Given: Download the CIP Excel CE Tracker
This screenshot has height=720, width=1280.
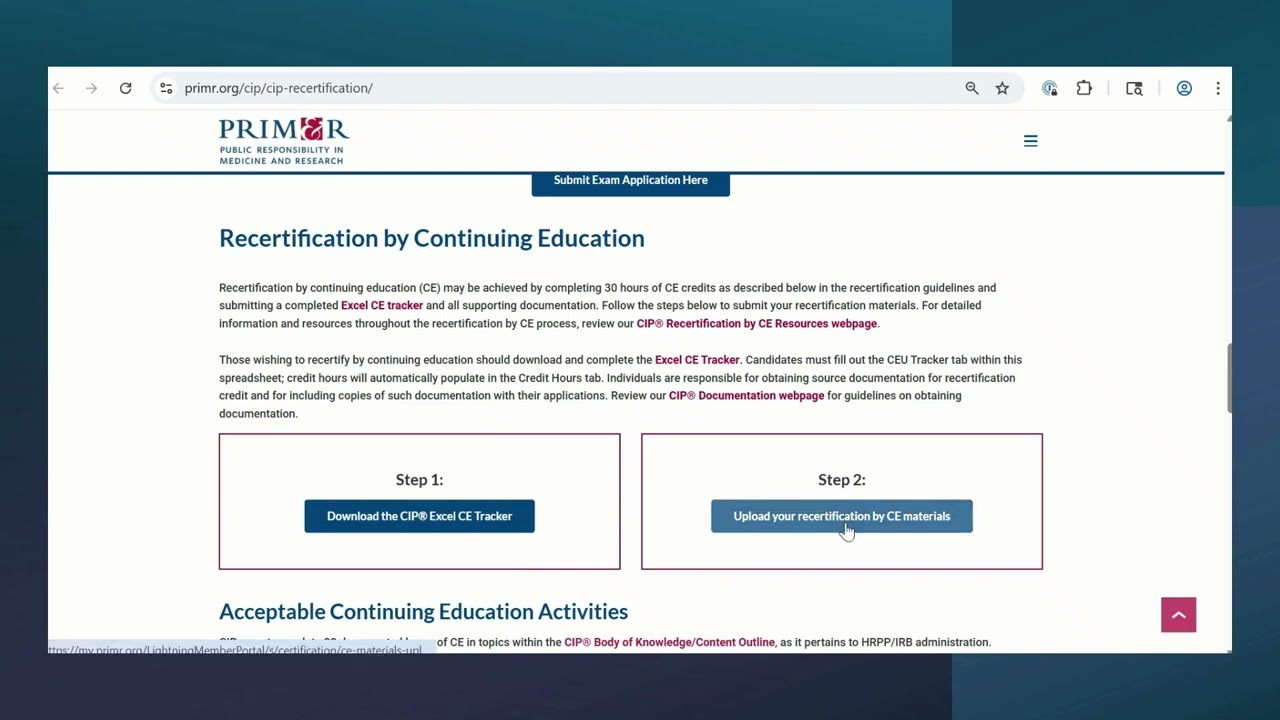Looking at the screenshot, I should (419, 516).
